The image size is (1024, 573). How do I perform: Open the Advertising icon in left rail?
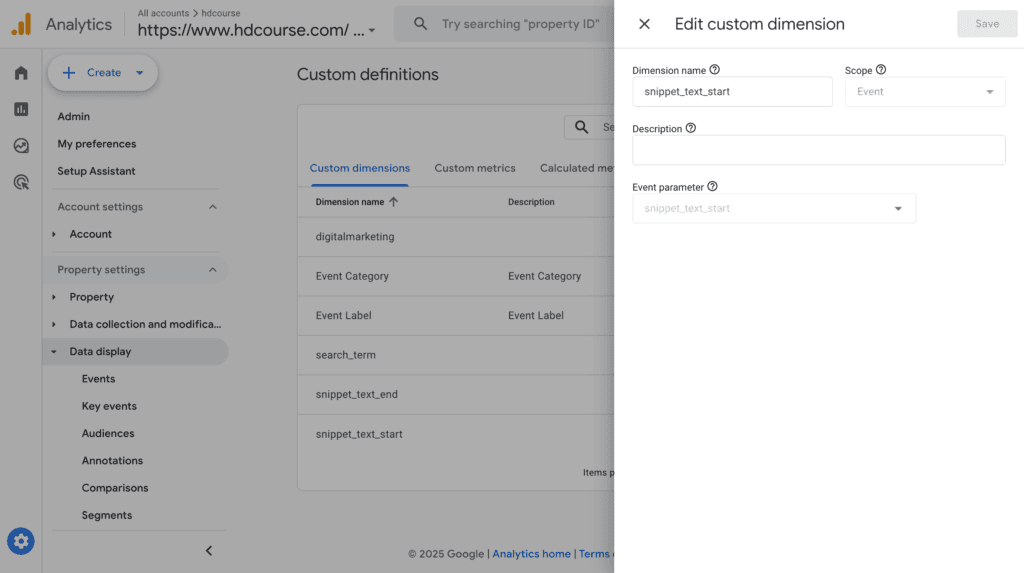[21, 182]
